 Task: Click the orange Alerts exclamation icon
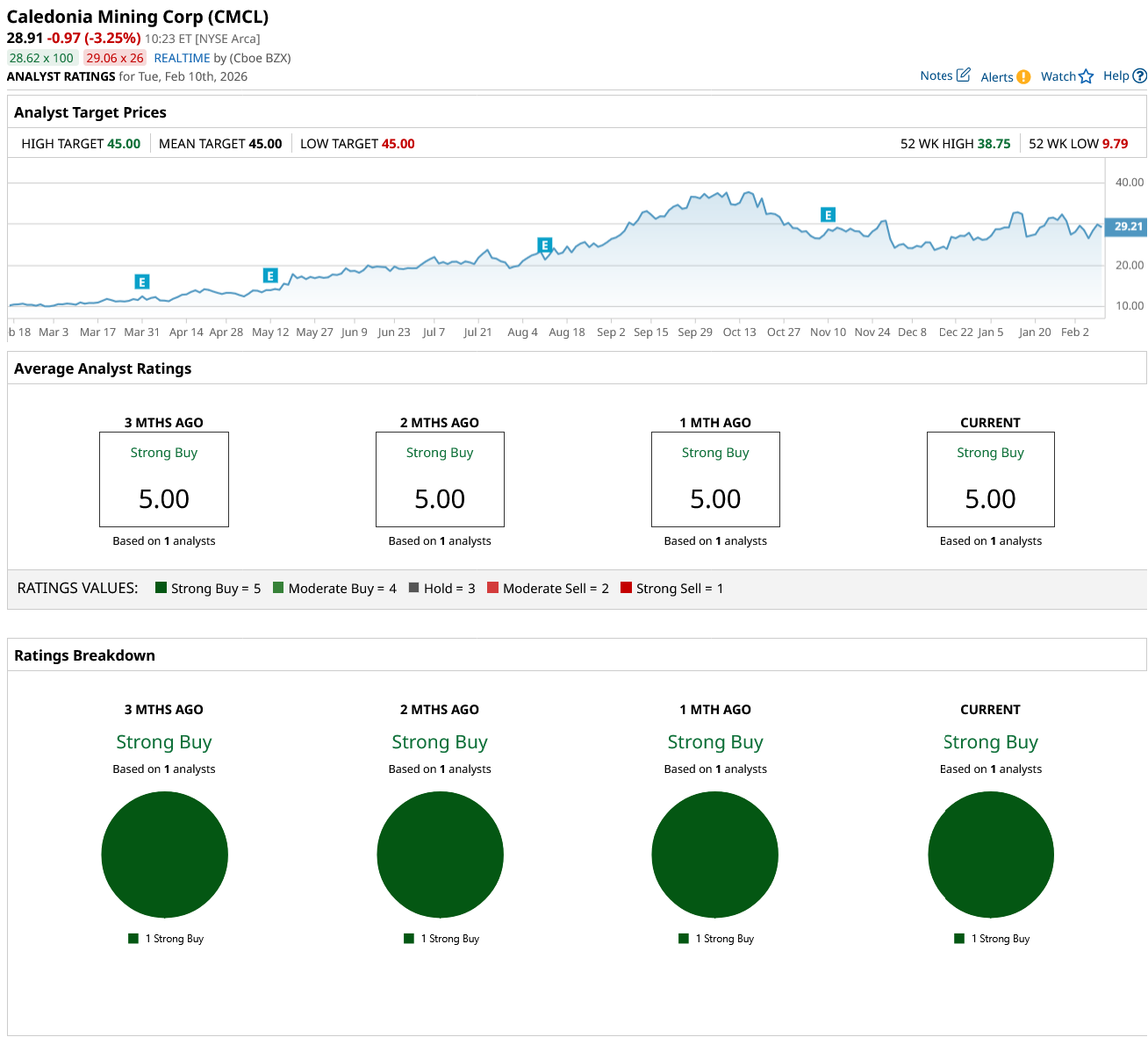pos(1023,77)
